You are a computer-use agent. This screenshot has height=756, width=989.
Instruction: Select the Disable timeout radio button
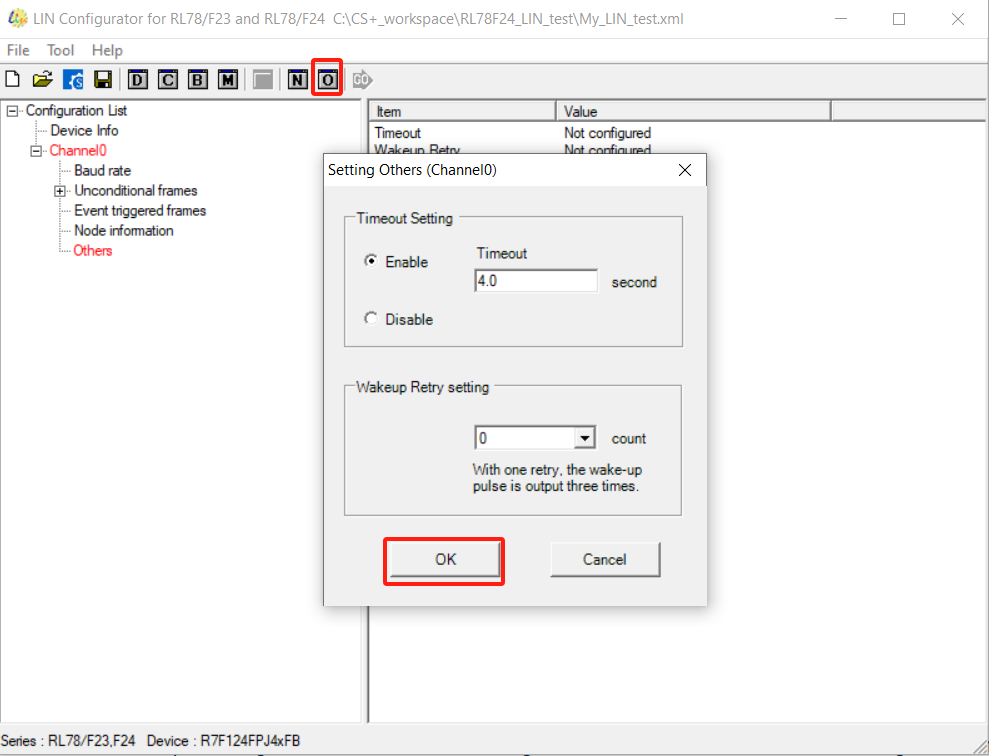coord(371,318)
